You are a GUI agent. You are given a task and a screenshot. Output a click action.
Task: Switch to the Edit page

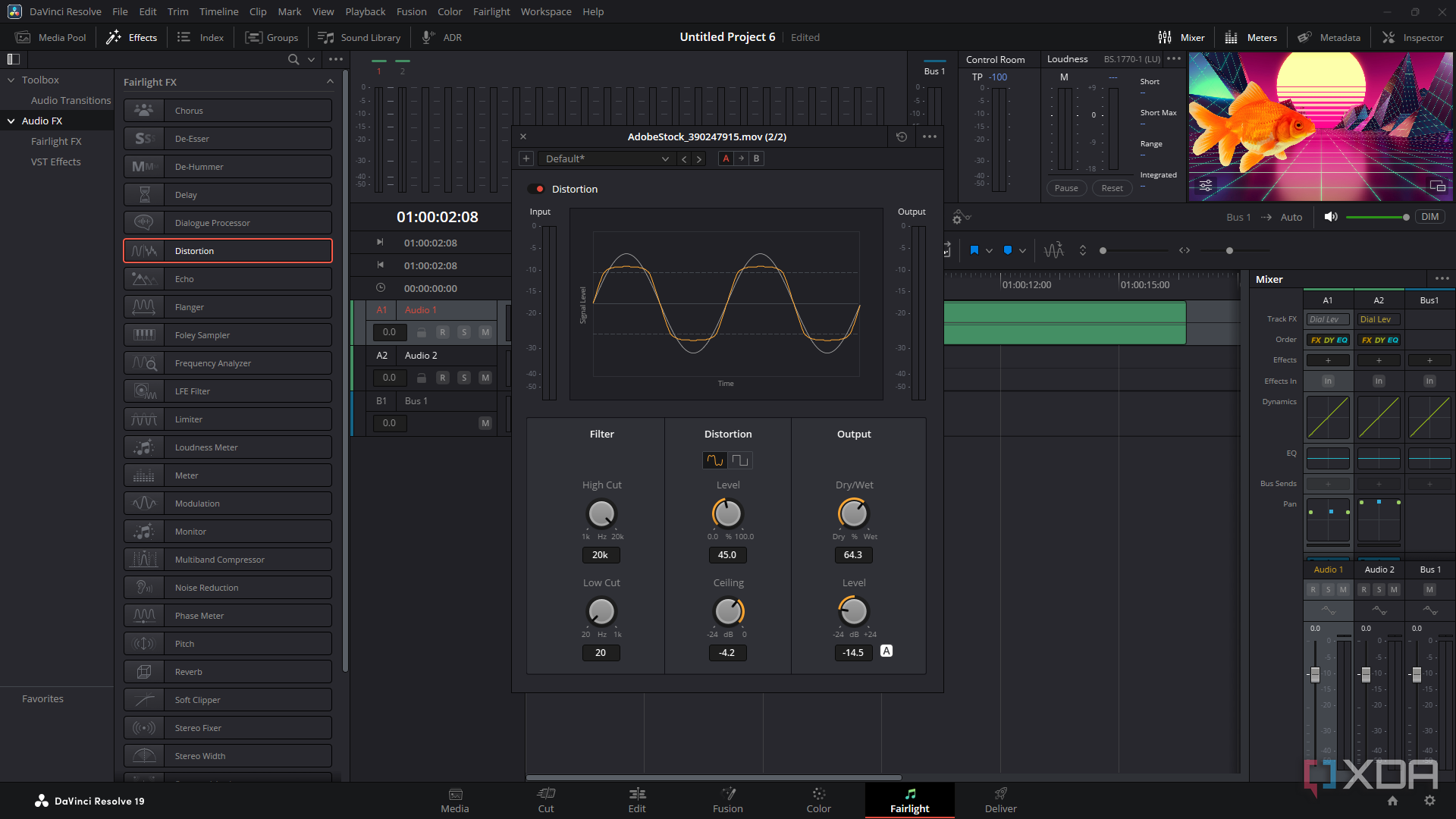tap(637, 801)
